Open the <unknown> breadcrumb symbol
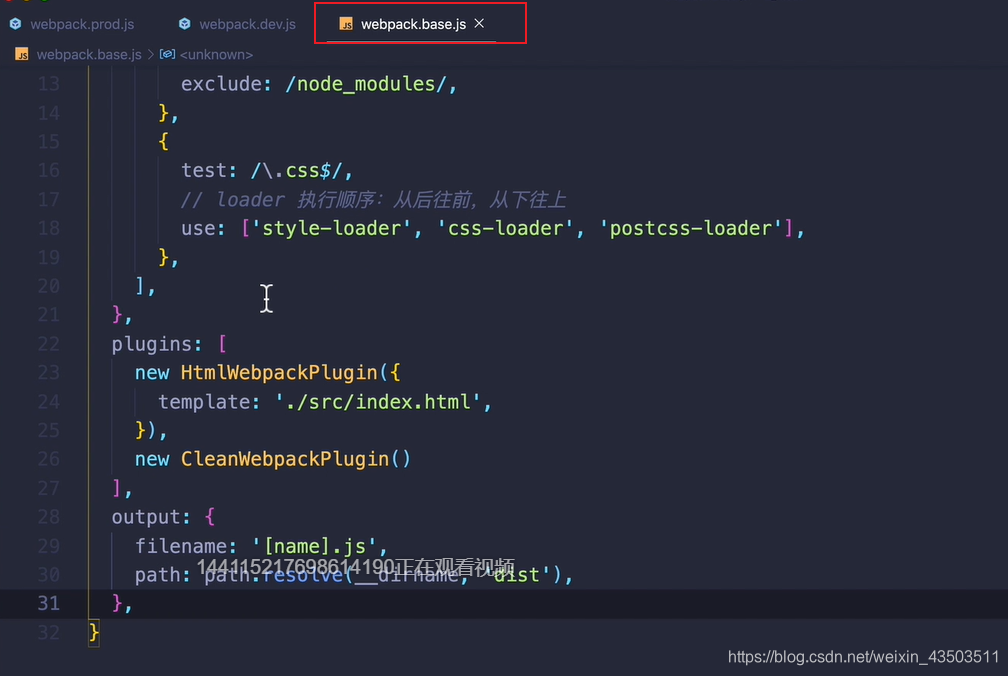The width and height of the screenshot is (1008, 676). [x=217, y=55]
